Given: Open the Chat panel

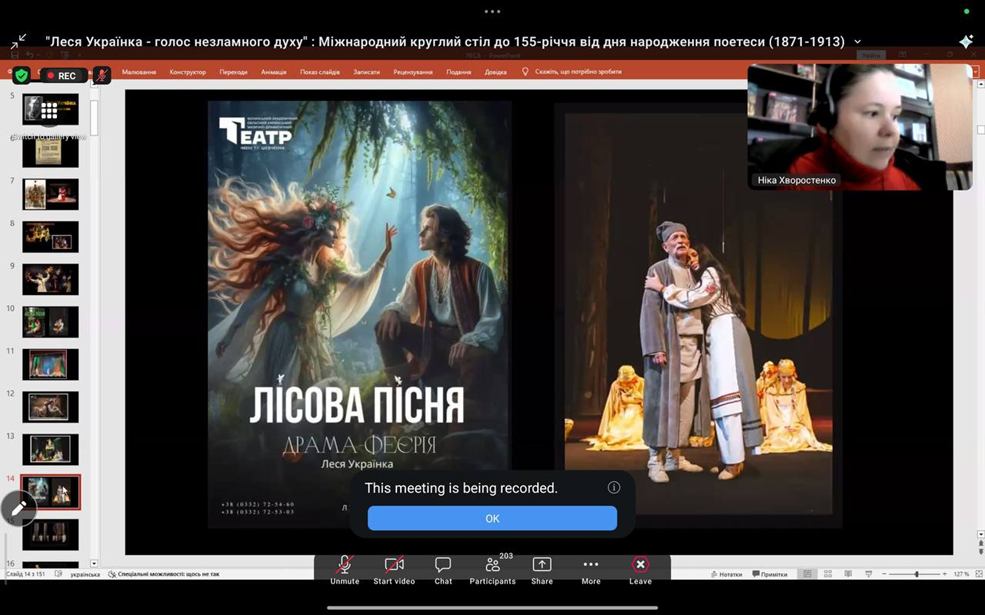Looking at the screenshot, I should coord(443,570).
